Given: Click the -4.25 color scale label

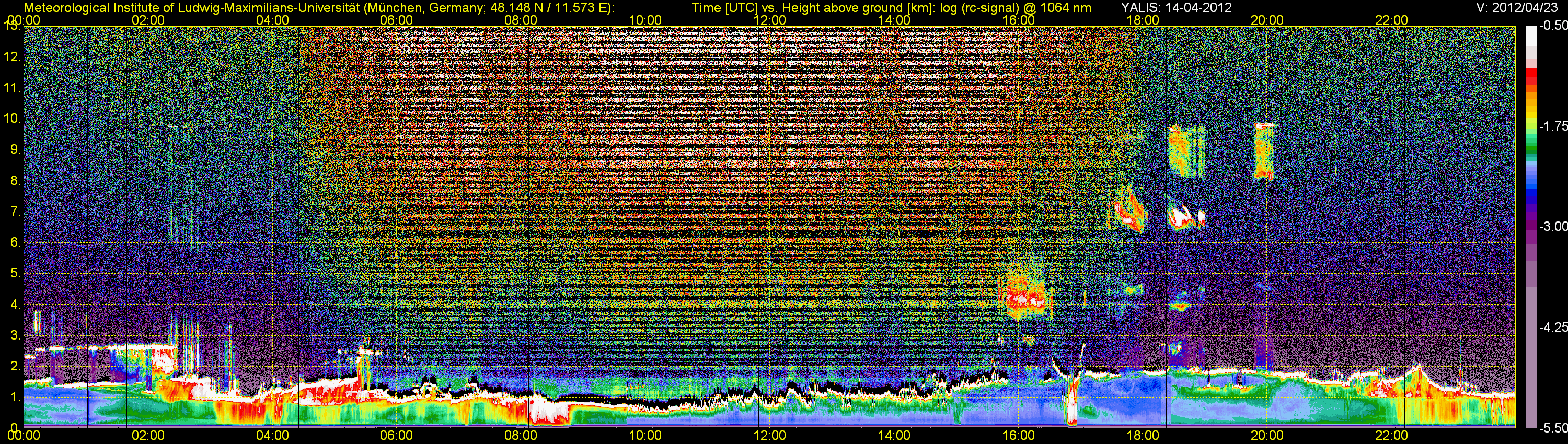Looking at the screenshot, I should [x=1553, y=327].
